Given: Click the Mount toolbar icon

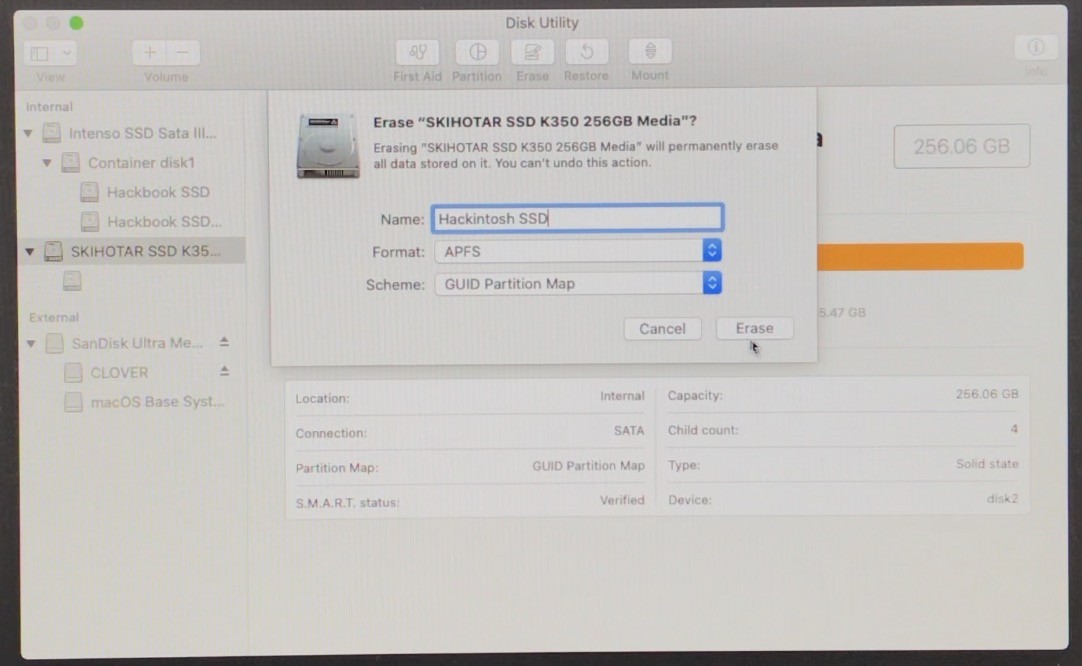Looking at the screenshot, I should coord(650,52).
